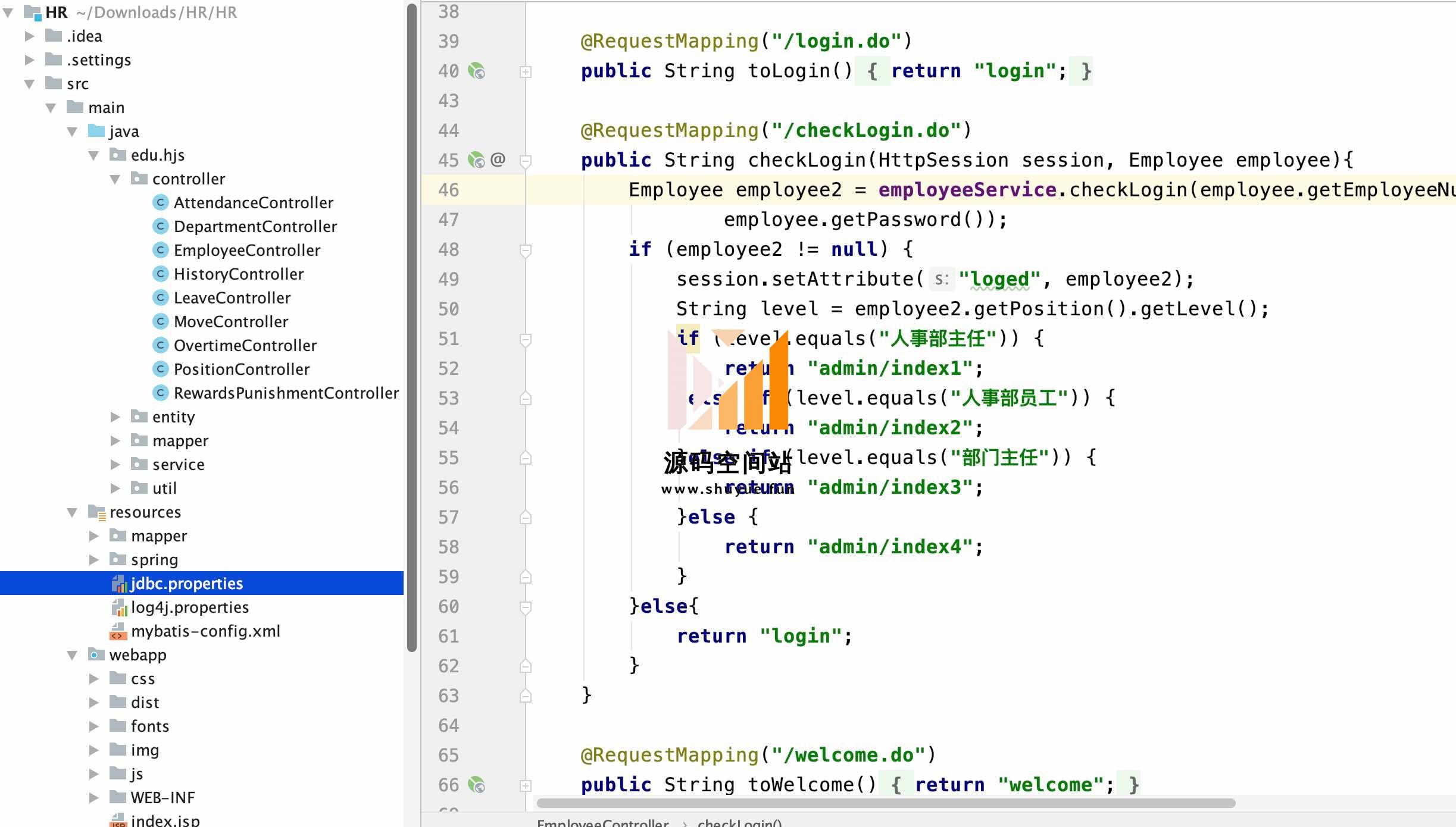Select mybatis-config.xml in the project tree

(205, 631)
